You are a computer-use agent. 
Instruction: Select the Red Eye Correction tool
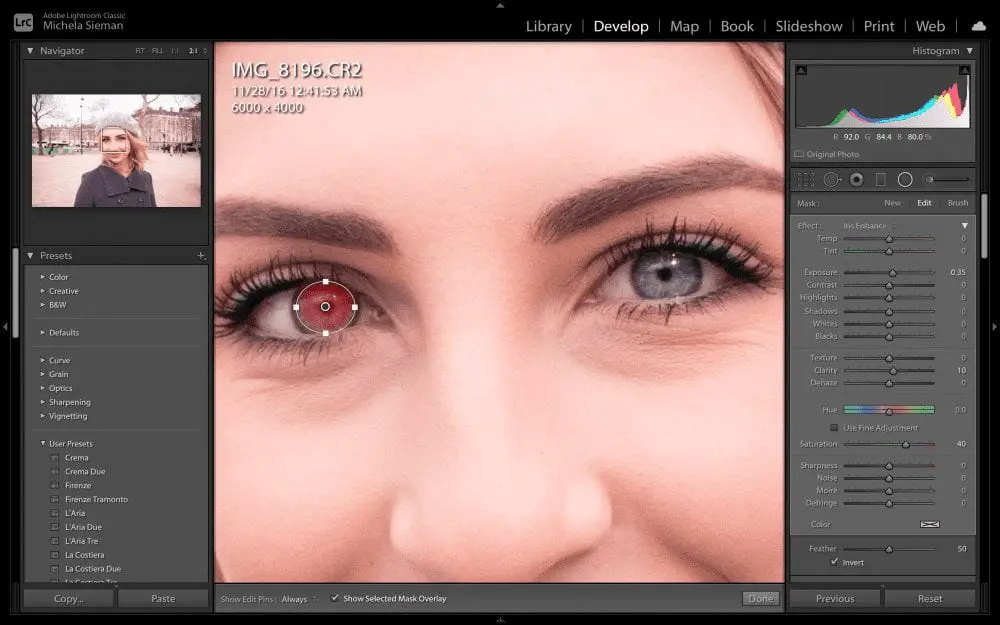[x=857, y=180]
